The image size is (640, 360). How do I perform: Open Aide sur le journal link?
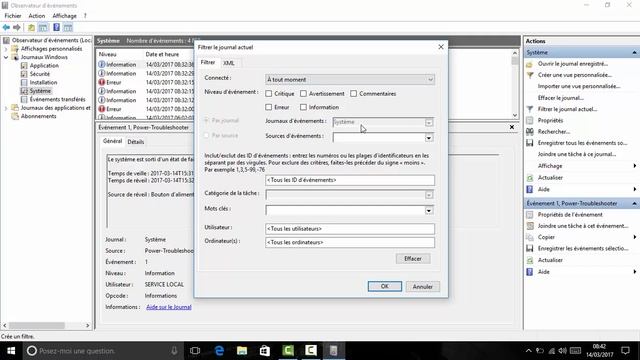pyautogui.click(x=169, y=307)
